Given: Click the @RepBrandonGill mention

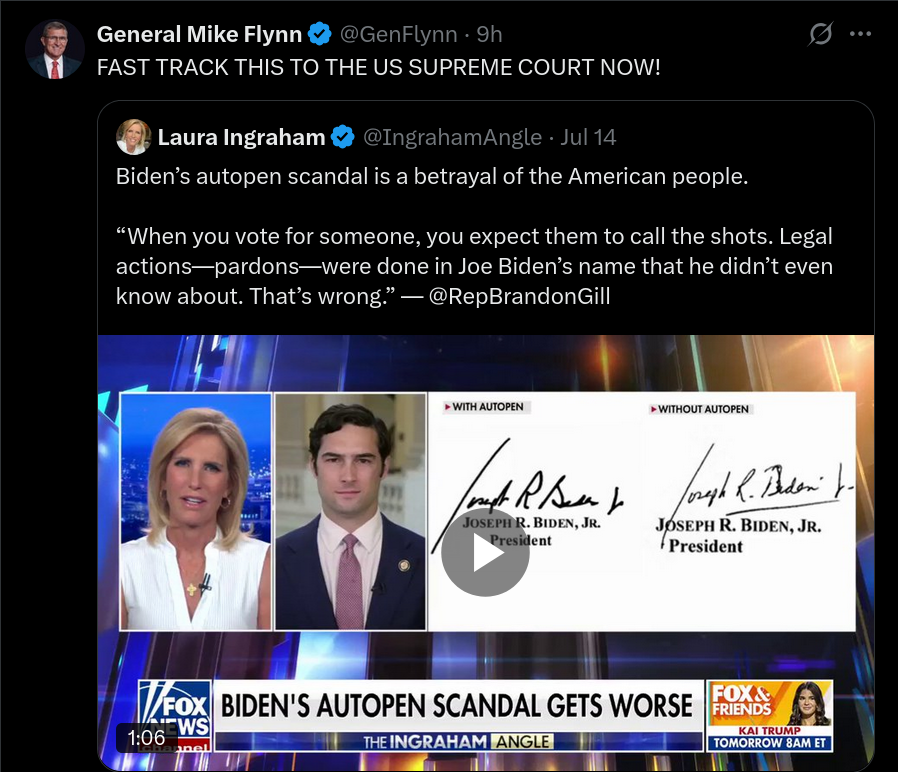Looking at the screenshot, I should (519, 296).
